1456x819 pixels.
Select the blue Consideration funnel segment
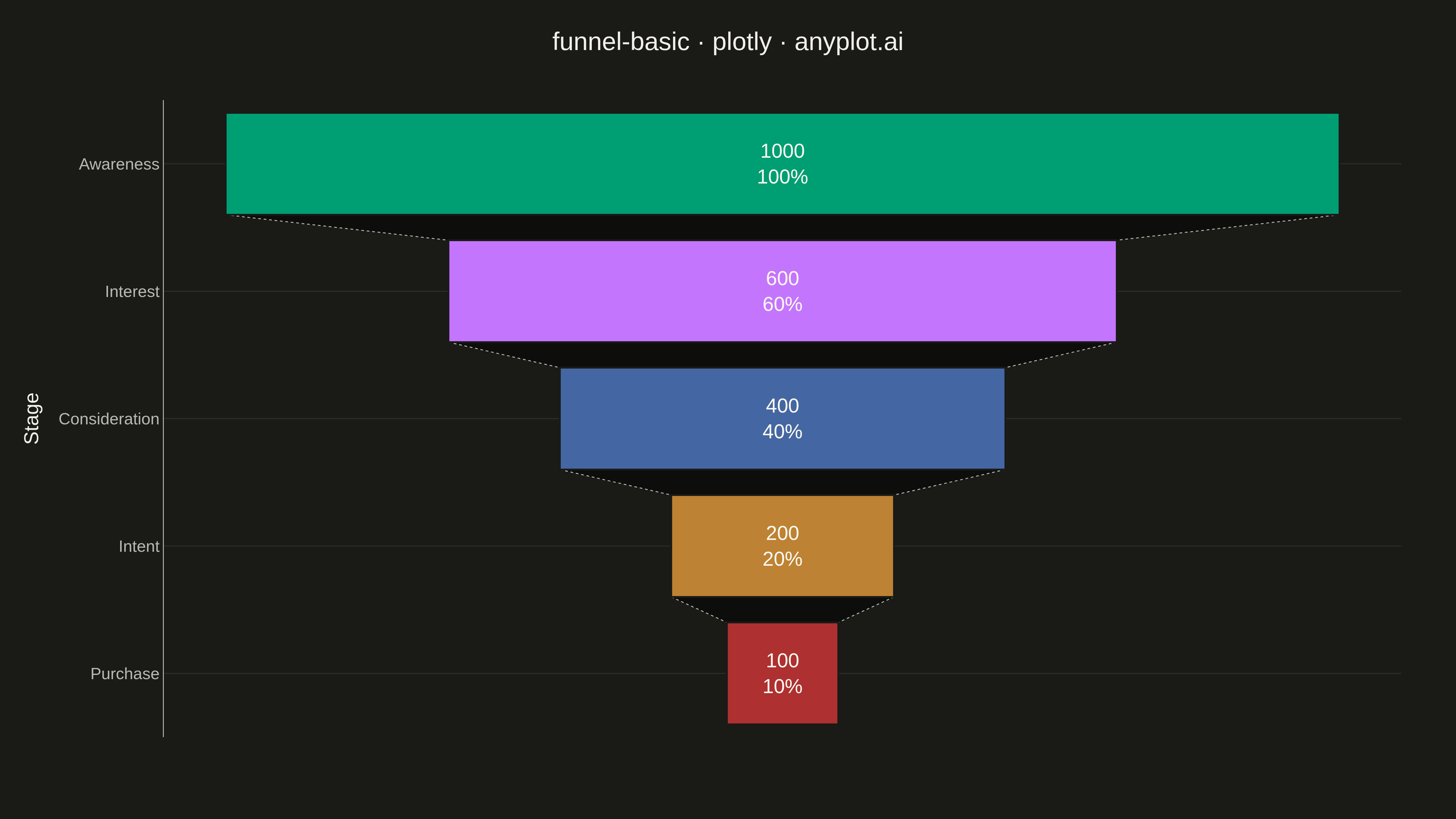pyautogui.click(x=782, y=418)
